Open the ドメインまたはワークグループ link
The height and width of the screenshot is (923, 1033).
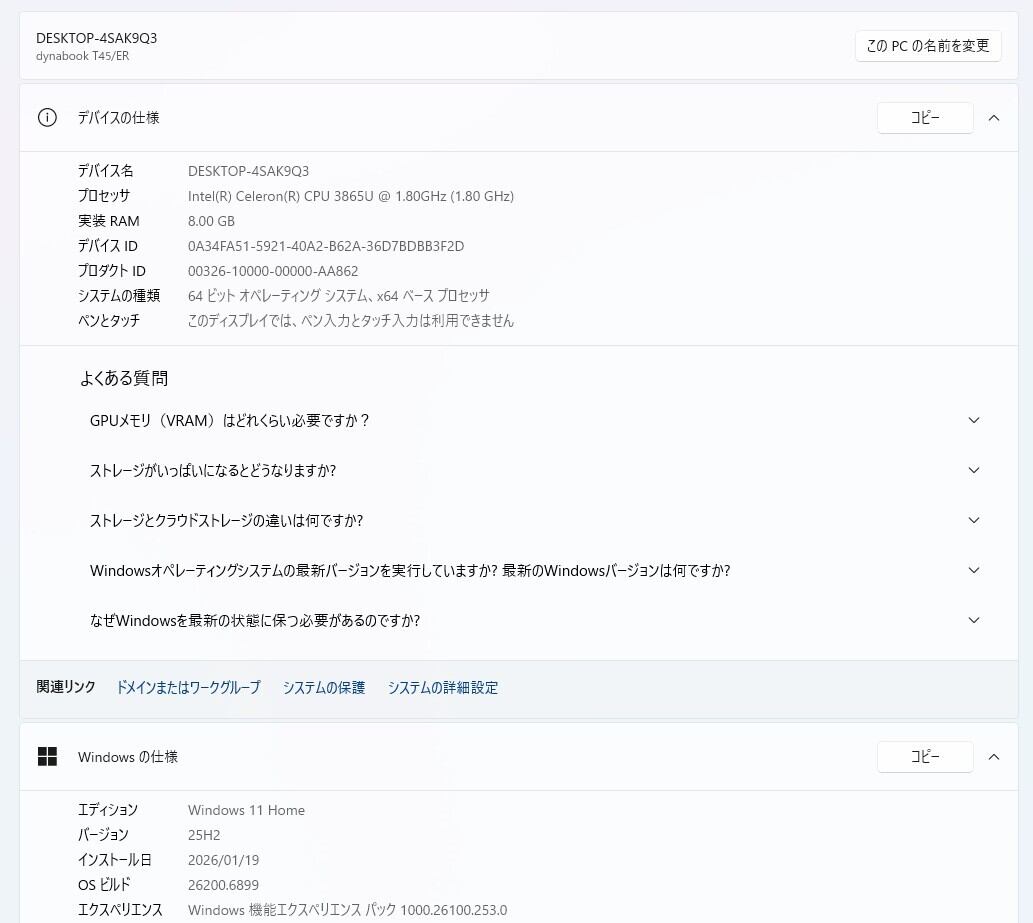pos(188,688)
